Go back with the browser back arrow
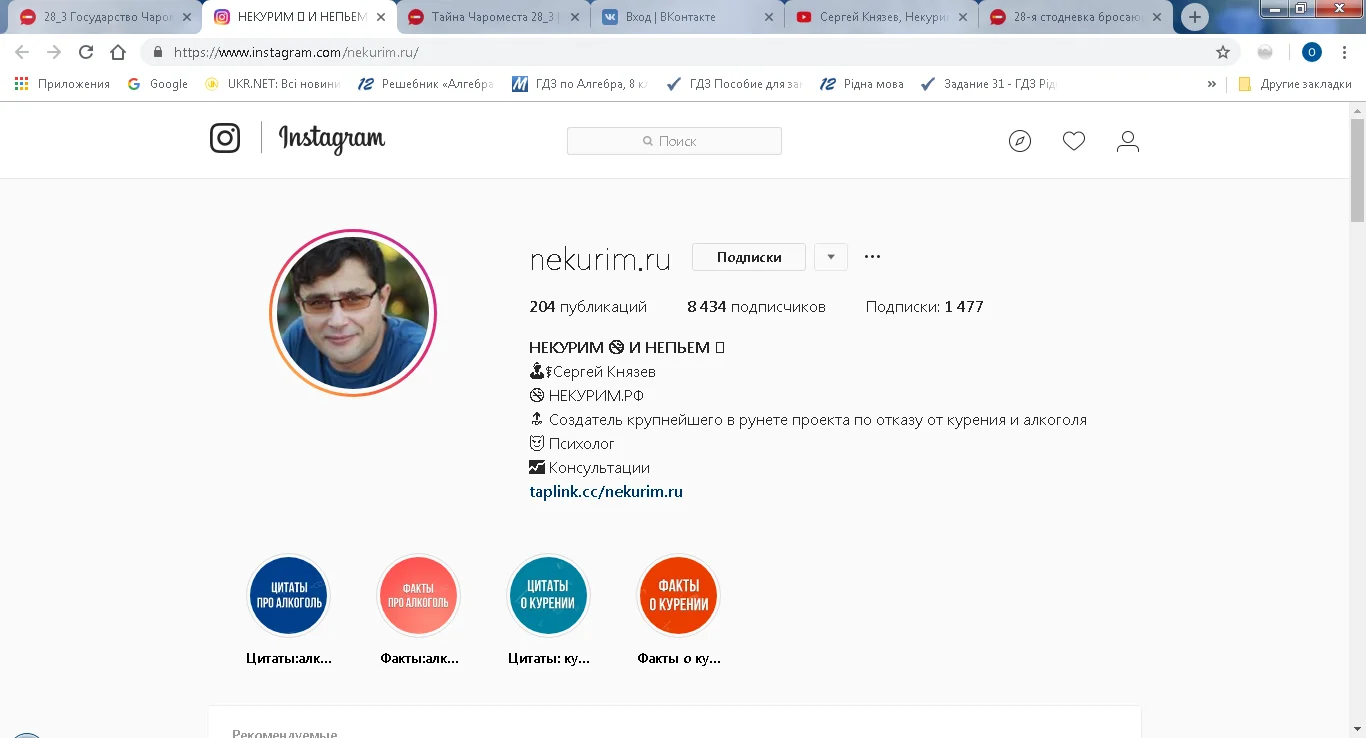 coord(22,52)
